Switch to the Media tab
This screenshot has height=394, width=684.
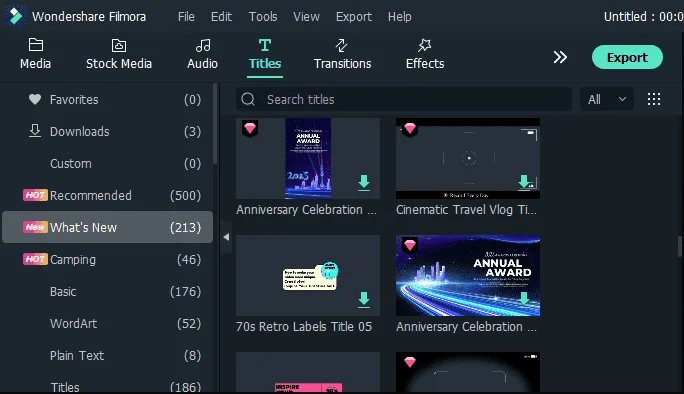[x=35, y=54]
